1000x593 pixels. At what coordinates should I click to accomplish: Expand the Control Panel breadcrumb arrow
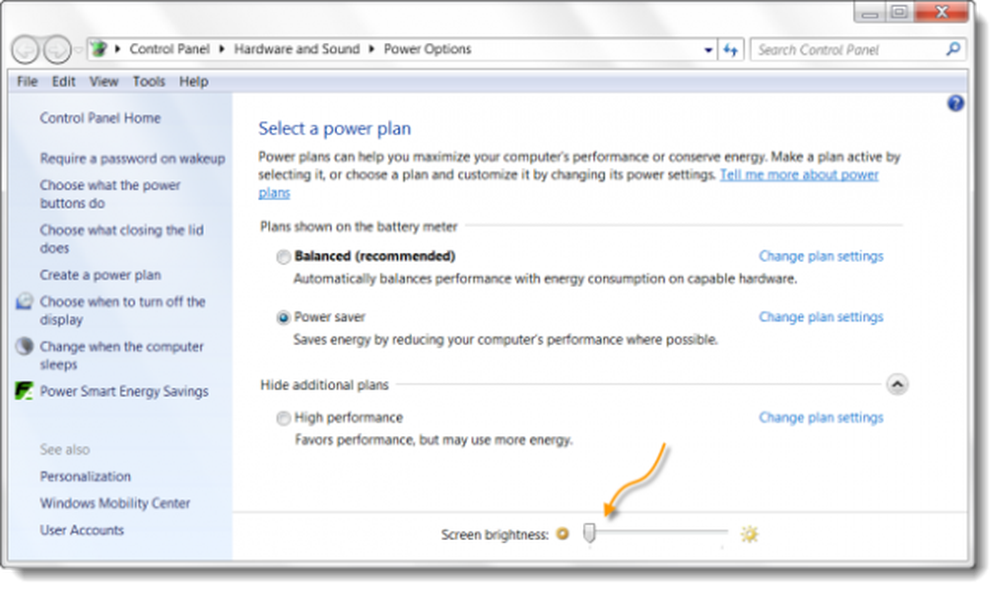[221, 49]
